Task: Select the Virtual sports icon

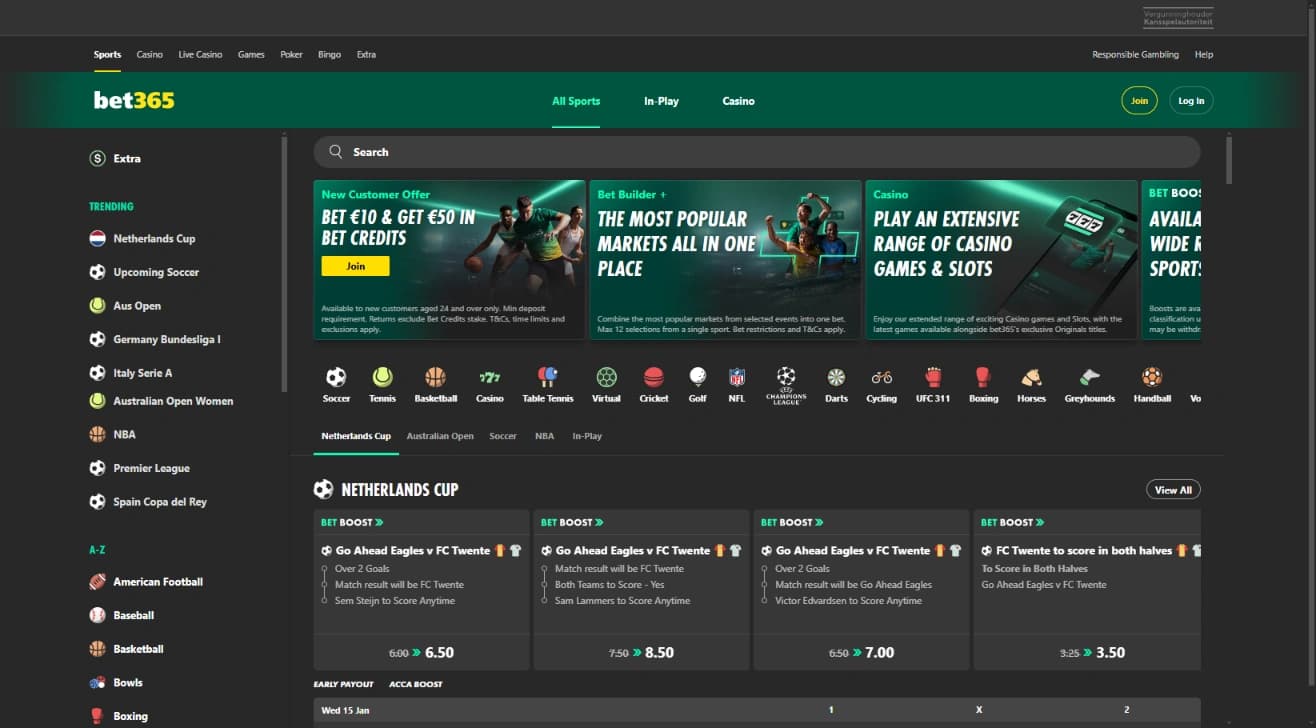Action: coord(605,383)
